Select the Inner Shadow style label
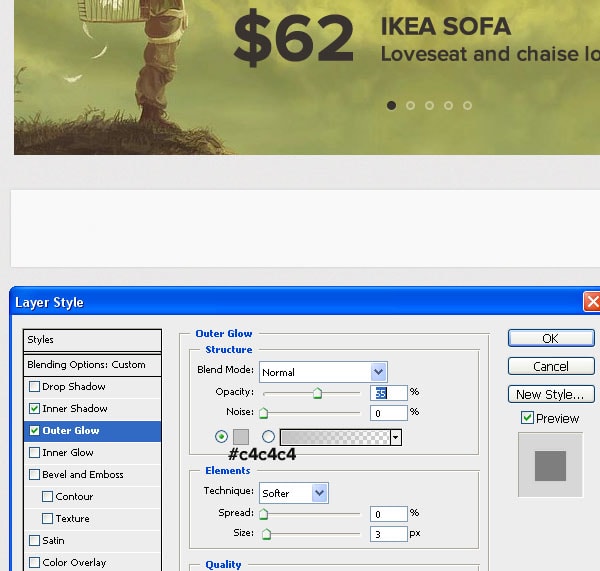Screen dimensions: 600x571 click(x=75, y=409)
